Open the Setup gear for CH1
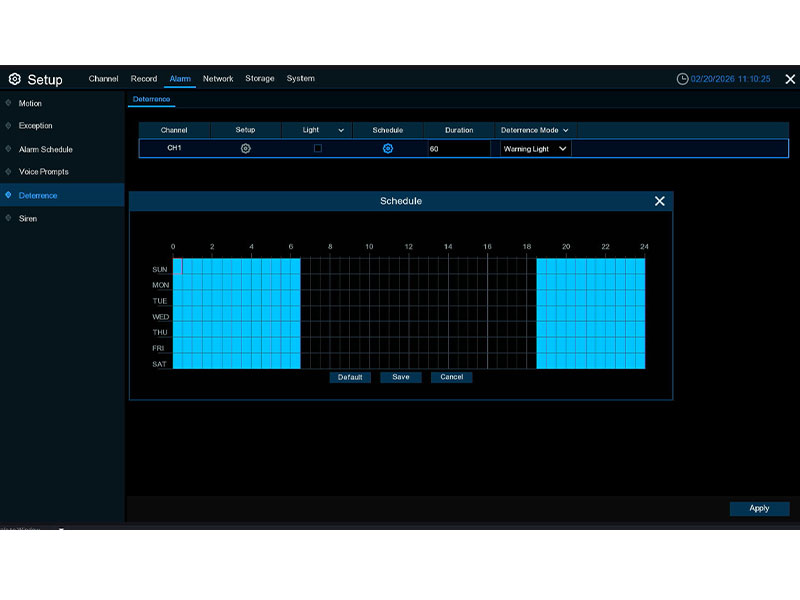This screenshot has height=600, width=800. click(244, 147)
